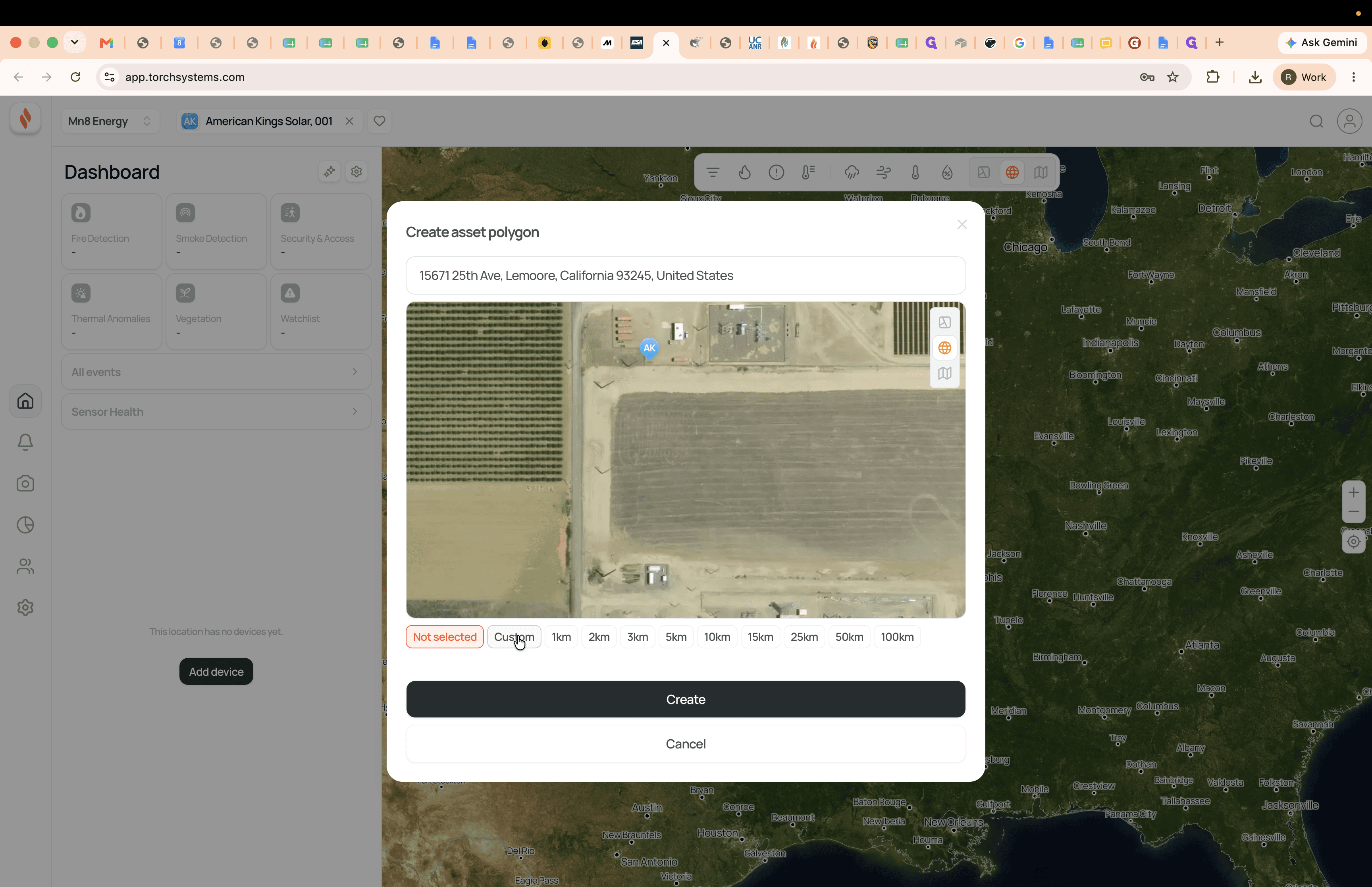1372x887 pixels.
Task: Click the address input field
Action: click(685, 275)
